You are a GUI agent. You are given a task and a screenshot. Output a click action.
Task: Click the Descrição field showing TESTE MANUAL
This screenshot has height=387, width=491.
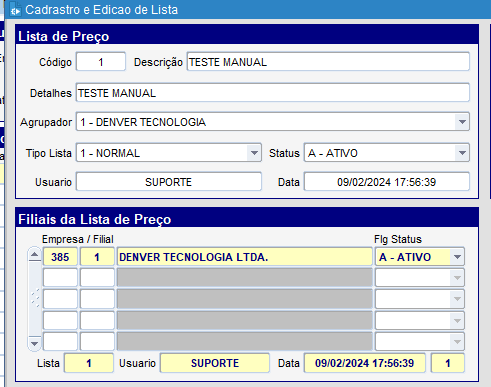point(328,62)
